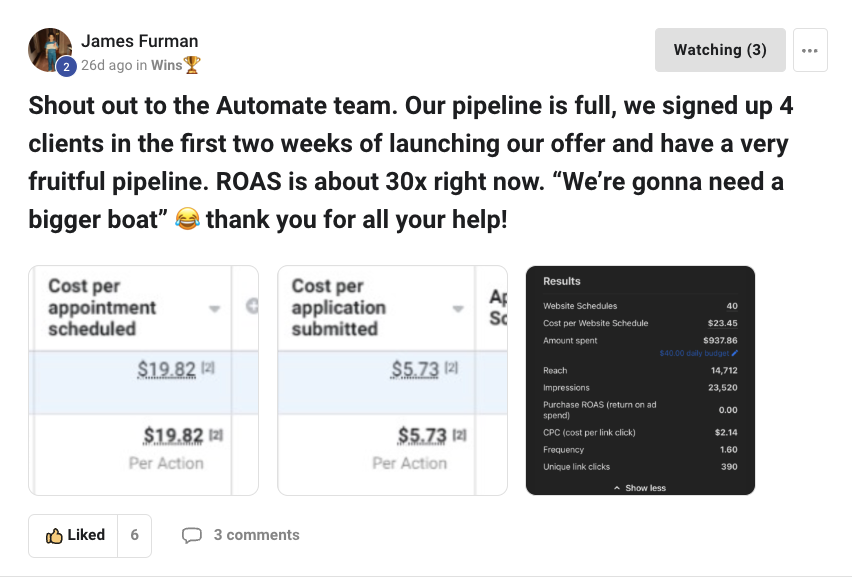
Task: Click the comment bubble icon
Action: pos(192,535)
